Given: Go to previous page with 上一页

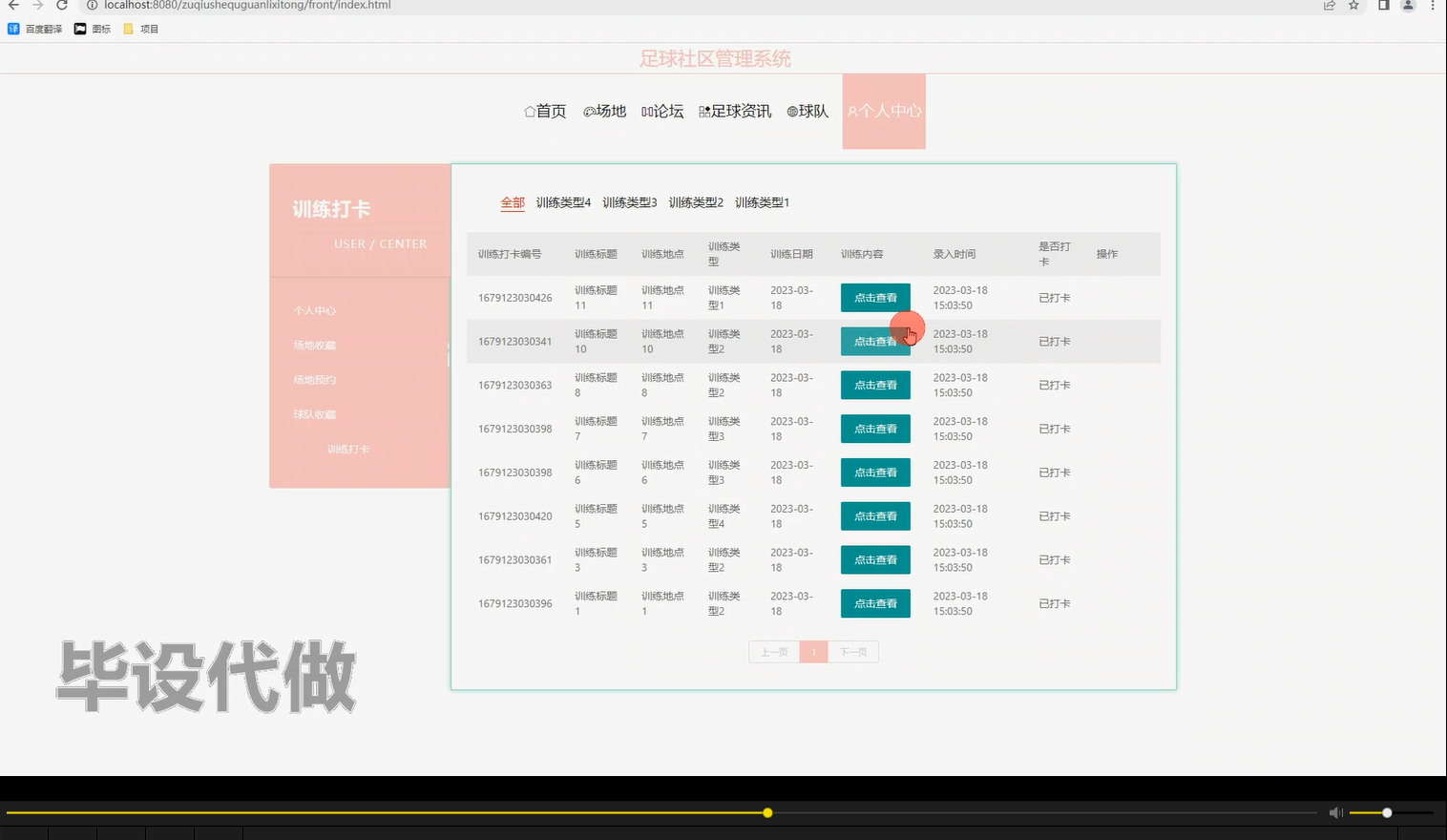Looking at the screenshot, I should 774,652.
